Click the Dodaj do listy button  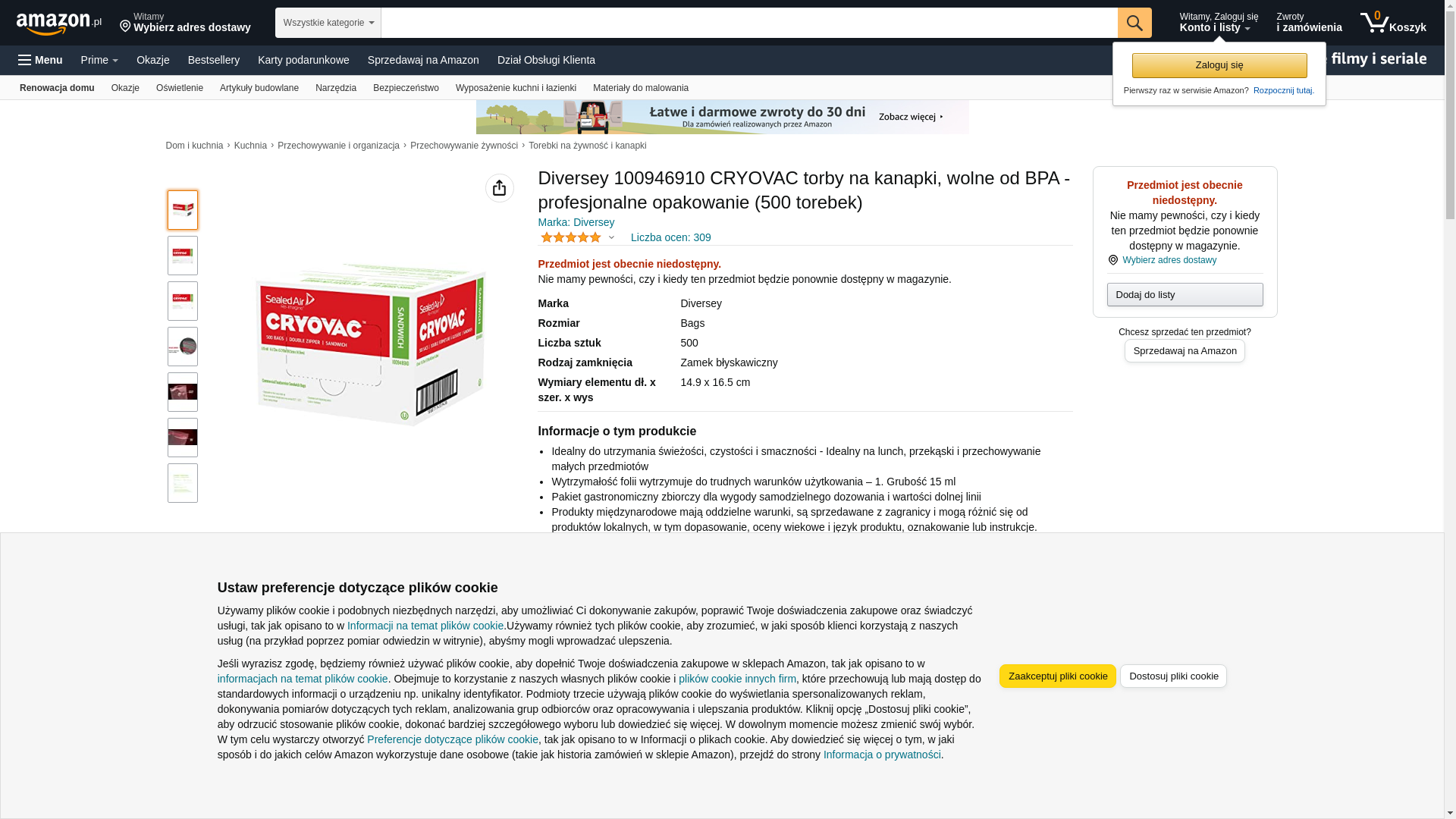pyautogui.click(x=1185, y=294)
